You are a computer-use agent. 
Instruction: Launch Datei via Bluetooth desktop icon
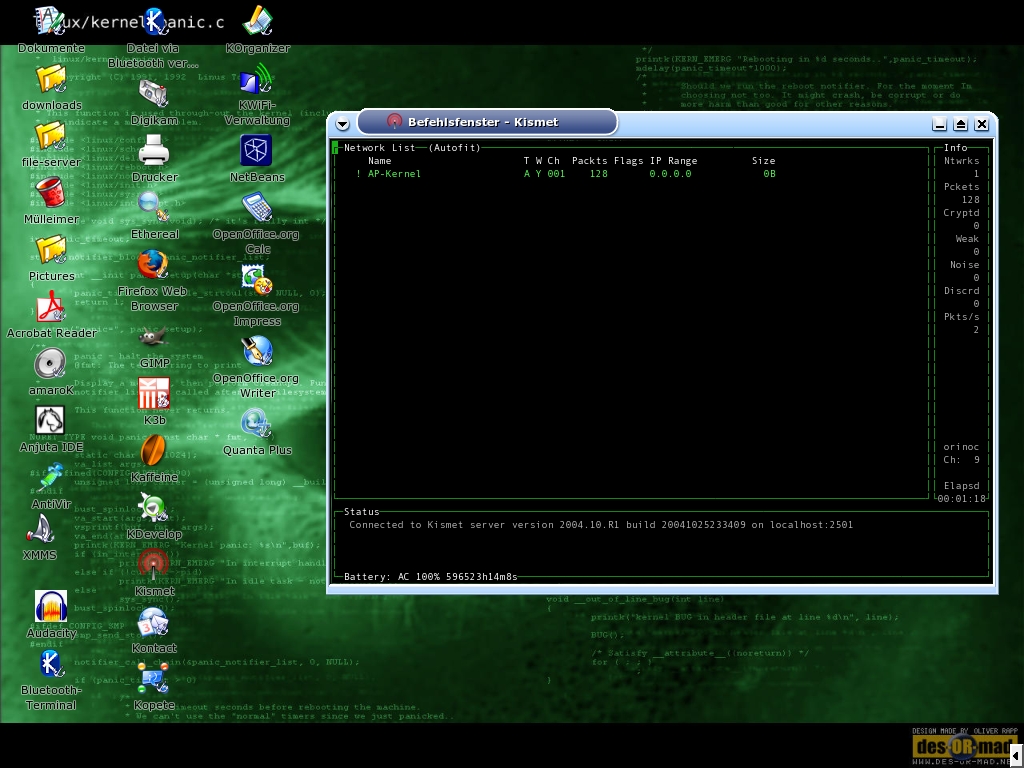tap(154, 22)
